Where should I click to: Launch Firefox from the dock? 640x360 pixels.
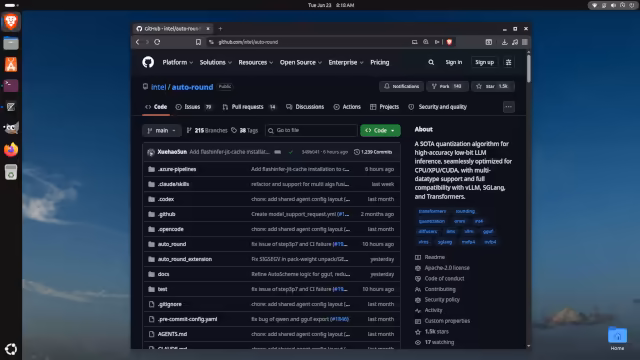[11, 150]
